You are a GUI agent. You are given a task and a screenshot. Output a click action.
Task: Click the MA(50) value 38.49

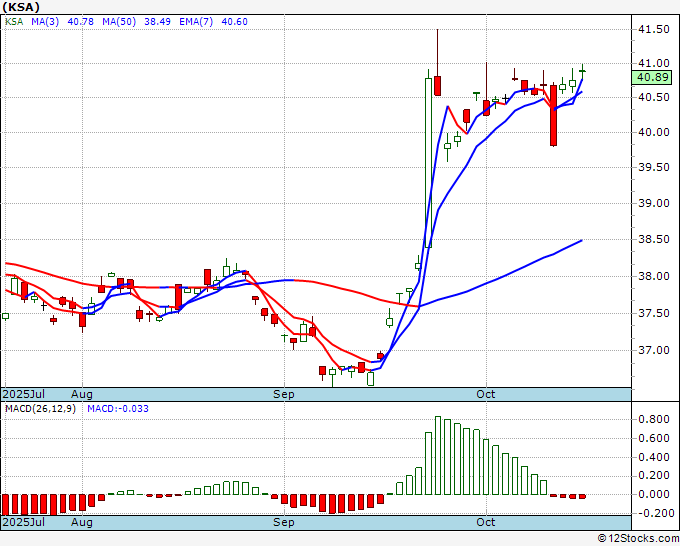coord(157,21)
